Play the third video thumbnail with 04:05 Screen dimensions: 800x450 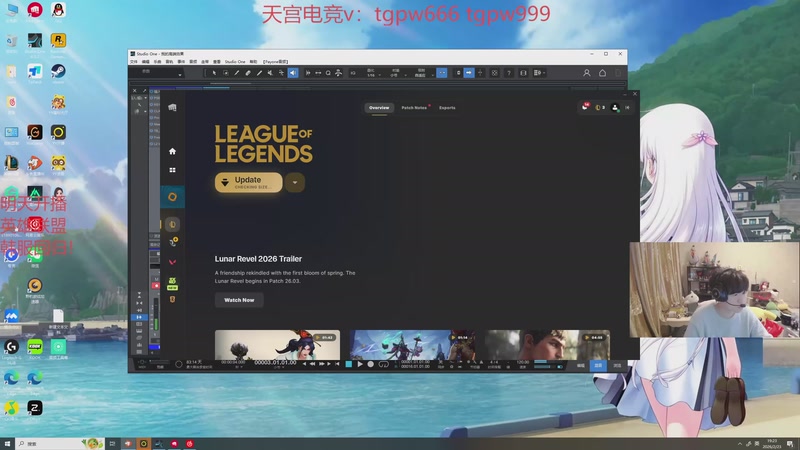coord(547,345)
